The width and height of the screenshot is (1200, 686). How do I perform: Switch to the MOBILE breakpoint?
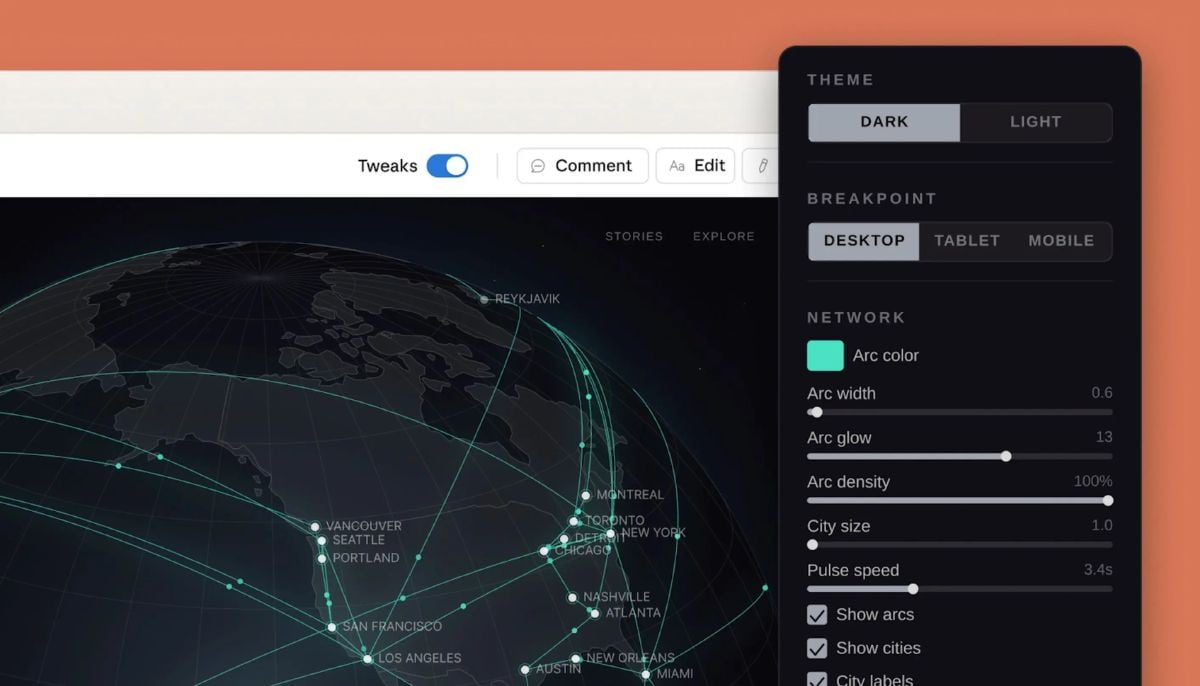click(1061, 241)
